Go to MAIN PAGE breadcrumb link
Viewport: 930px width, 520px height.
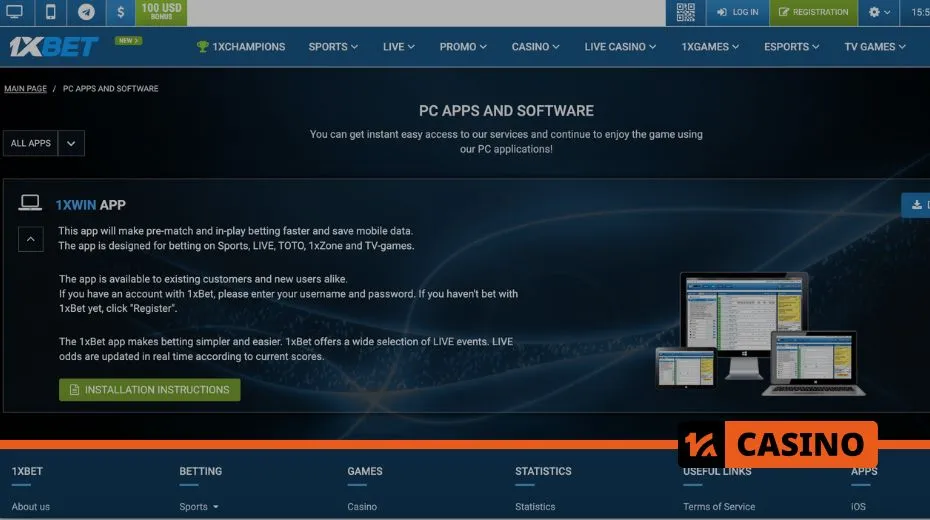(26, 88)
